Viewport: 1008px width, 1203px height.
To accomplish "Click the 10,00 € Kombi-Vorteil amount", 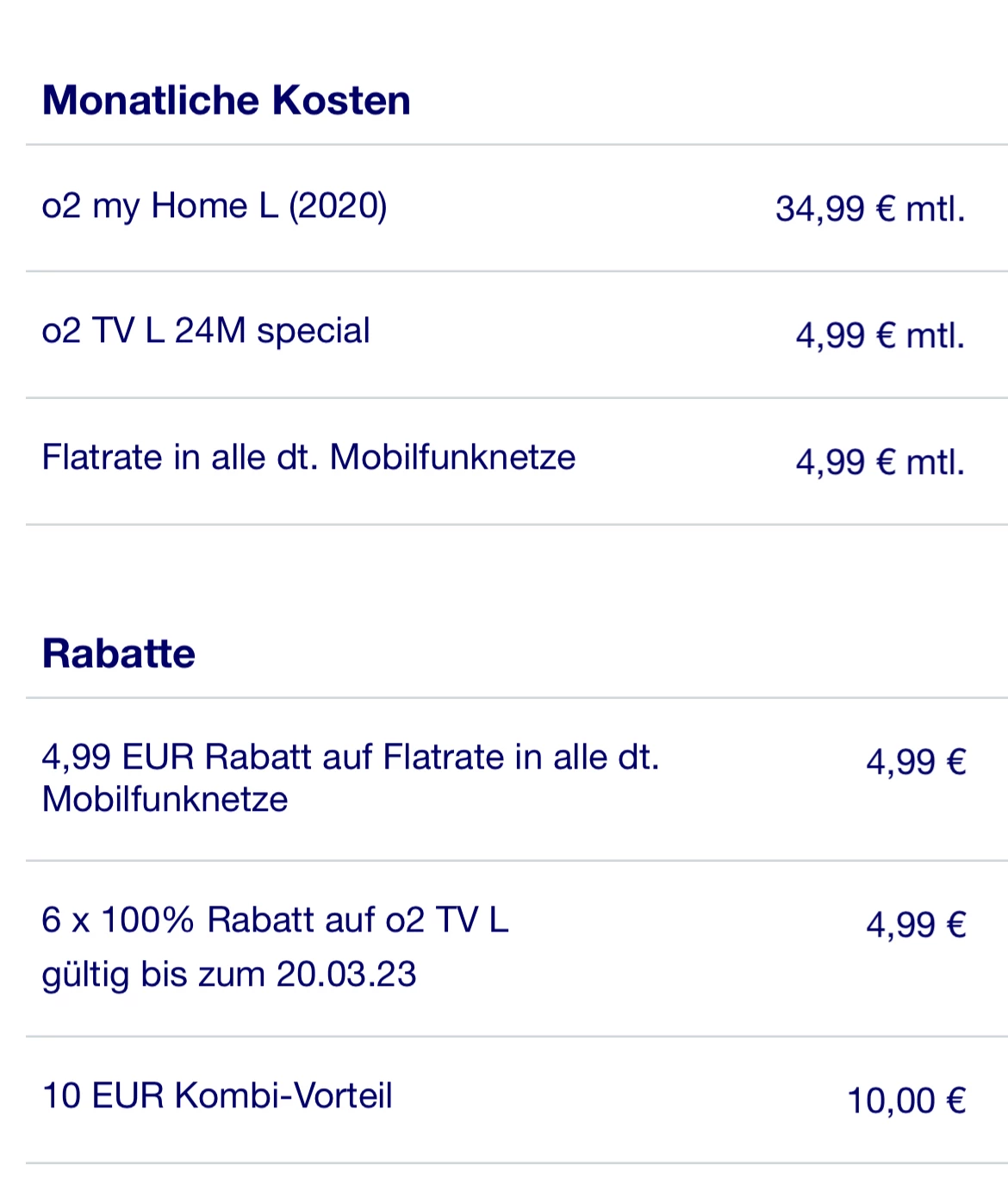I will click(x=905, y=1101).
